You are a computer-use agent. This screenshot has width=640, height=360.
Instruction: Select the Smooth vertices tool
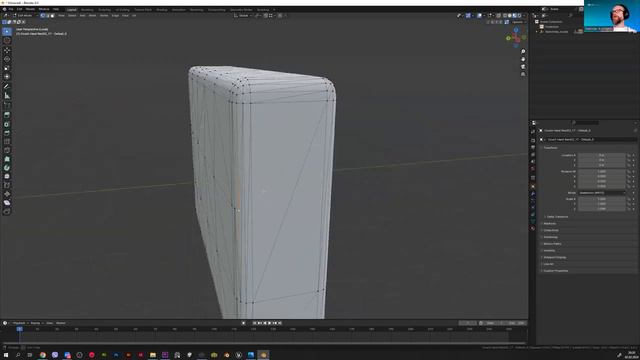click(7, 176)
